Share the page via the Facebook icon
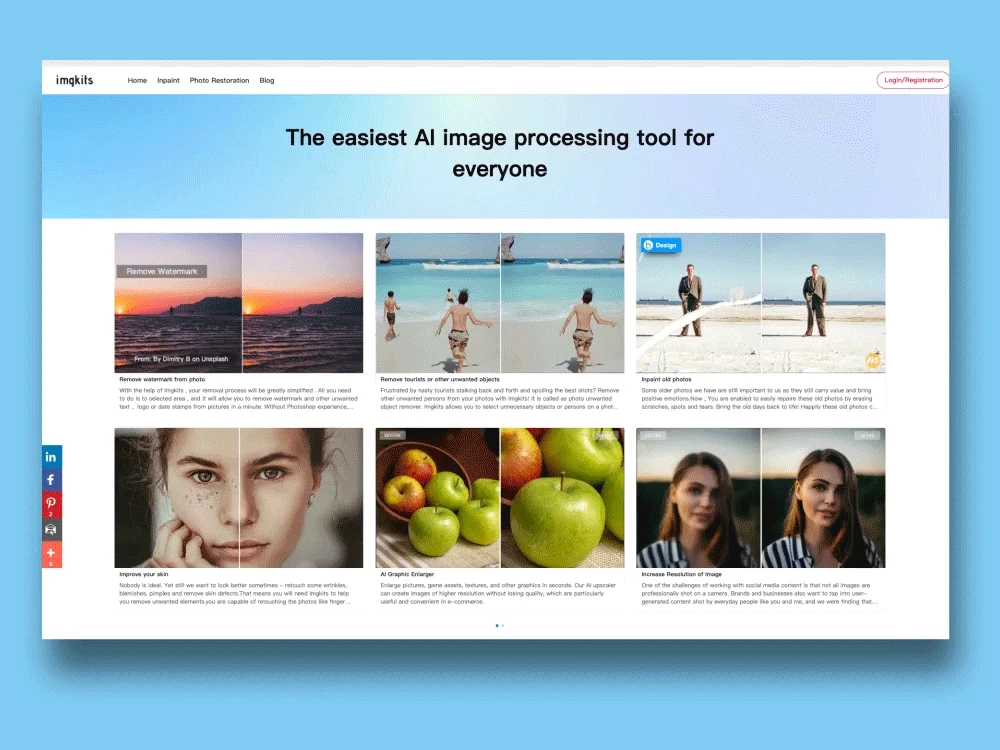Image resolution: width=1000 pixels, height=750 pixels. 50,479
